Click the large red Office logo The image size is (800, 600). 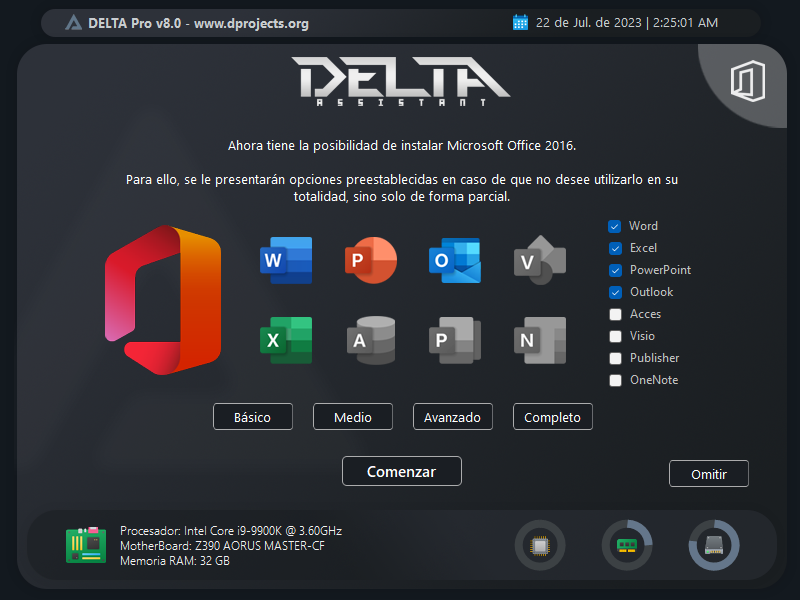point(163,300)
